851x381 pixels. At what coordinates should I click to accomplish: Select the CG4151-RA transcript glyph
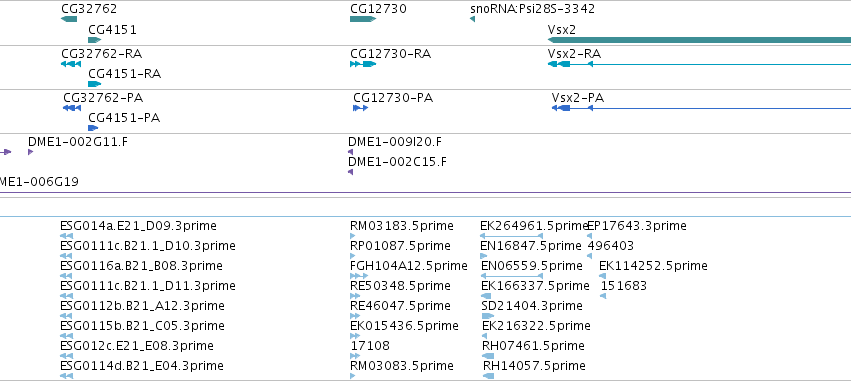click(94, 84)
